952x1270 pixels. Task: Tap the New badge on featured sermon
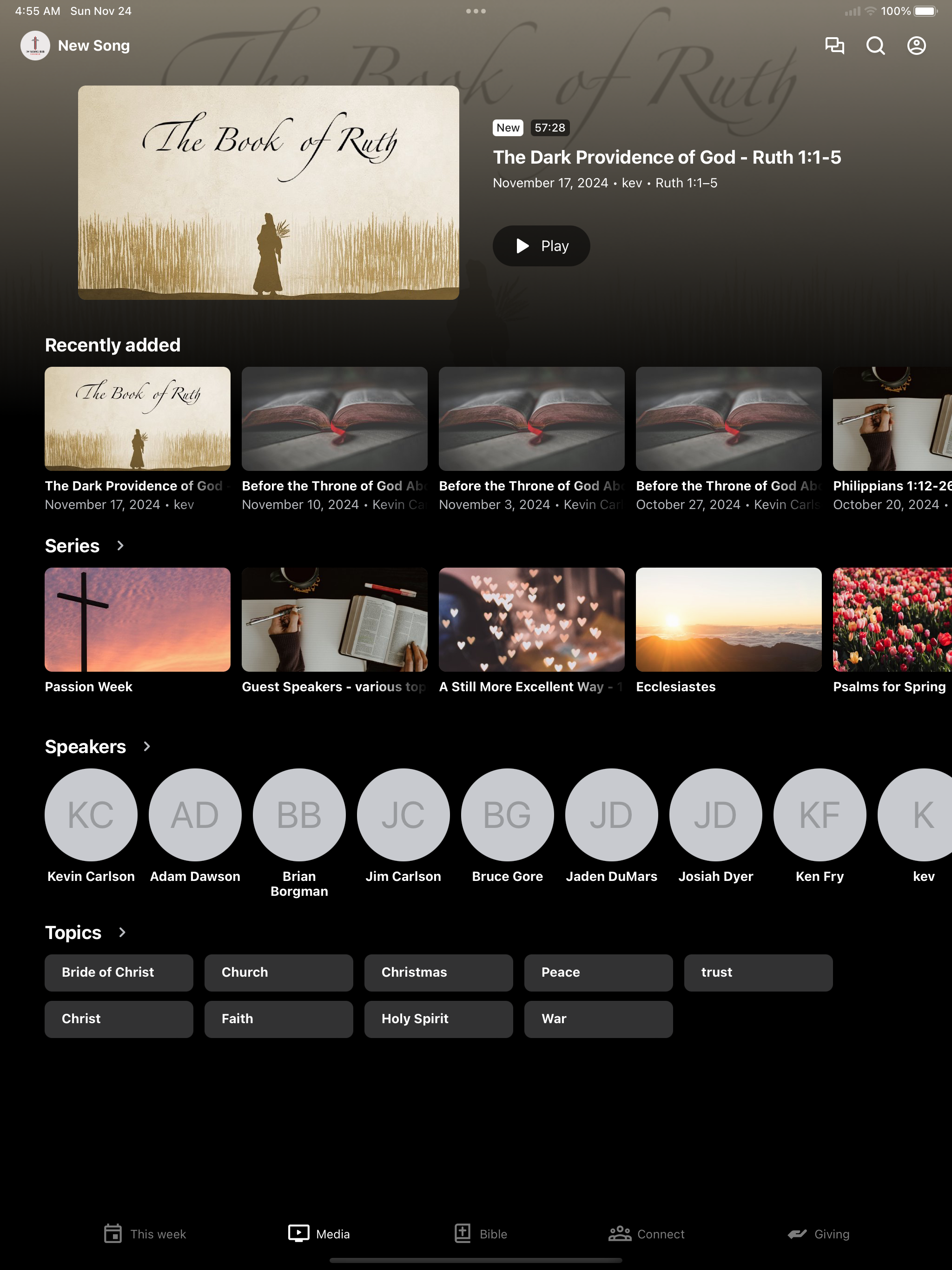click(x=508, y=127)
